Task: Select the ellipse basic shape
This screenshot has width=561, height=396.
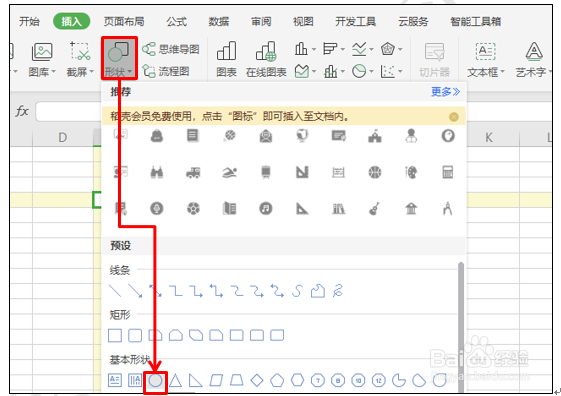Action: point(155,381)
